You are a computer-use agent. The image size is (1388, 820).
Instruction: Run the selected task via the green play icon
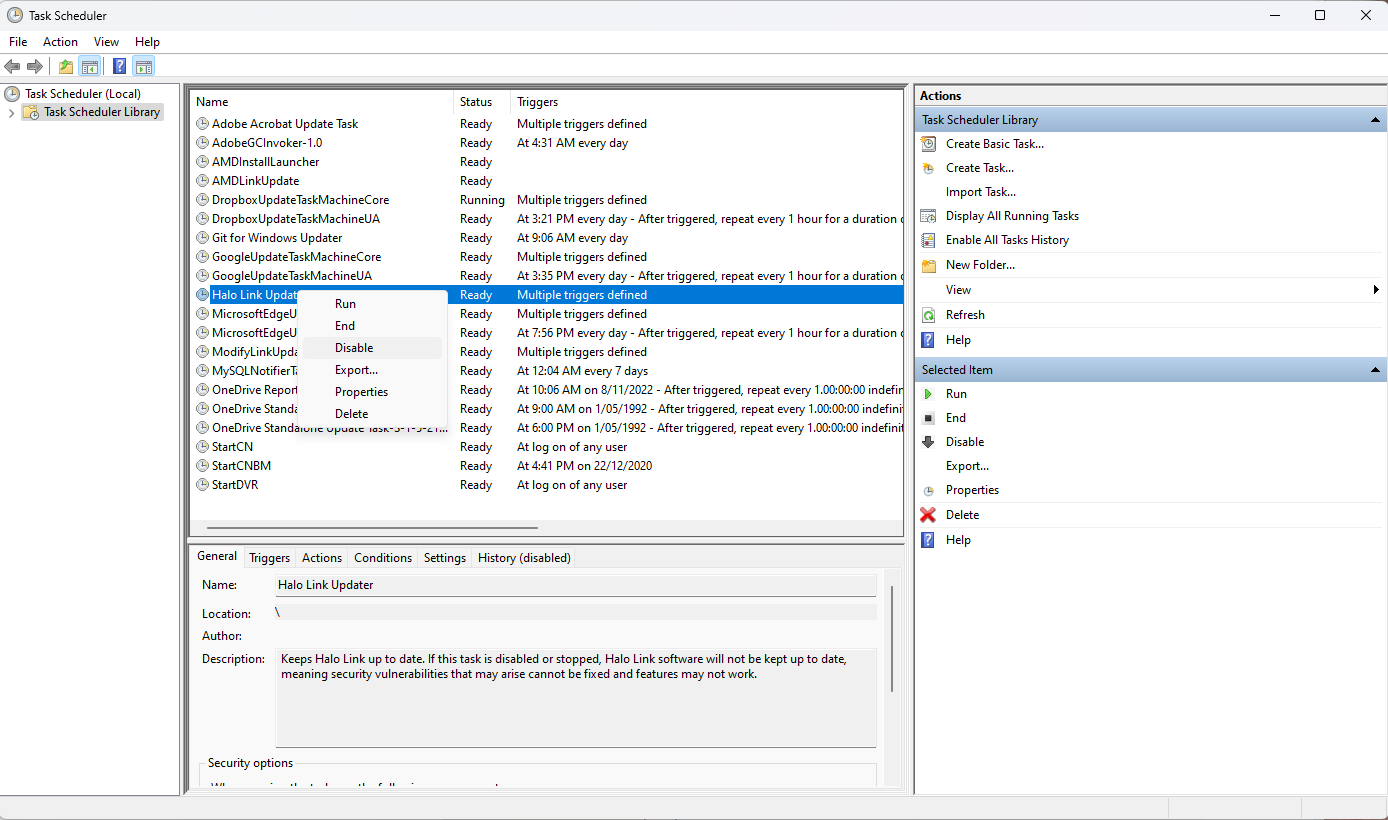[930, 393]
